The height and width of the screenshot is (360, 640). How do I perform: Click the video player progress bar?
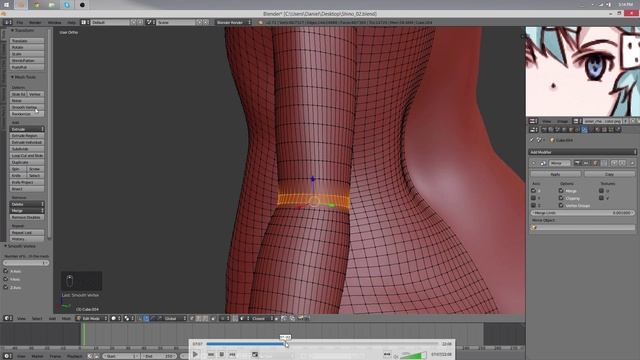pyautogui.click(x=322, y=344)
